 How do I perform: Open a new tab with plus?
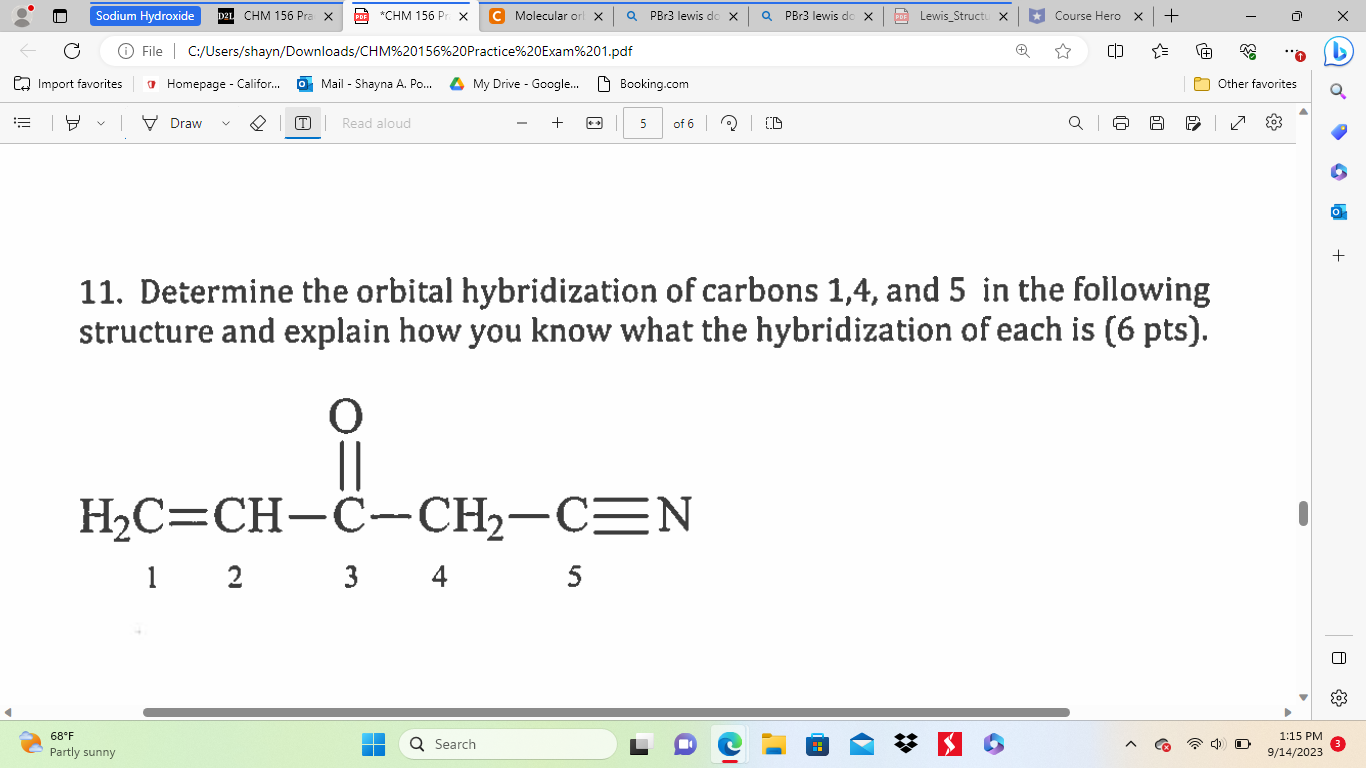[1171, 16]
